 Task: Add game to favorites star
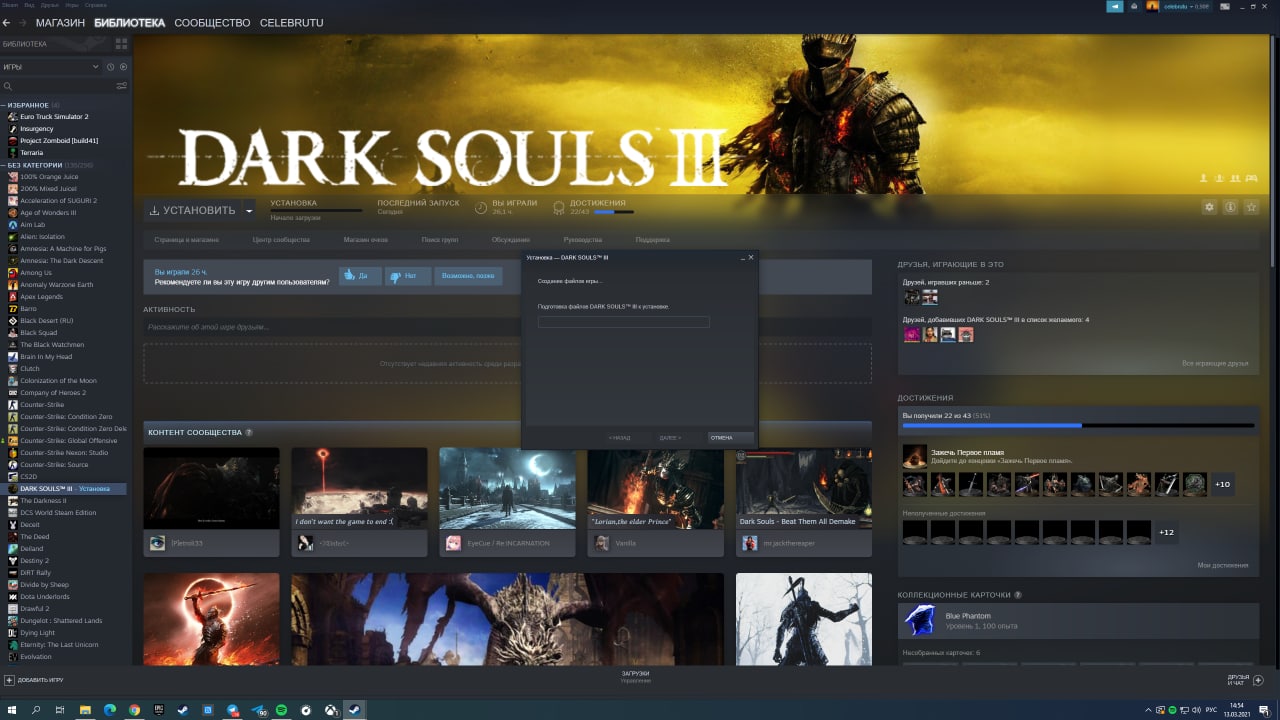(1251, 207)
